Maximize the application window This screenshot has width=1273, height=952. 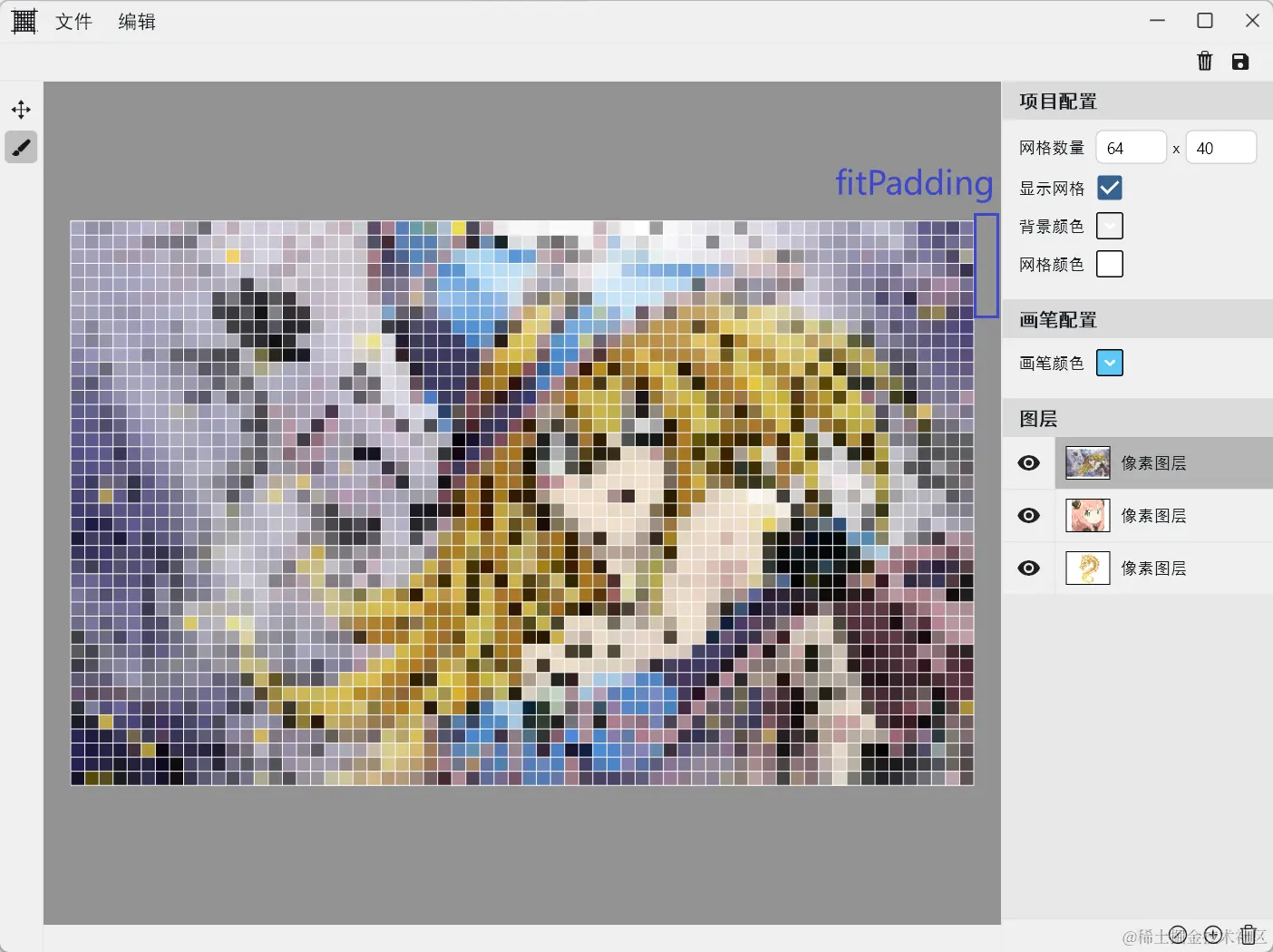point(1205,21)
